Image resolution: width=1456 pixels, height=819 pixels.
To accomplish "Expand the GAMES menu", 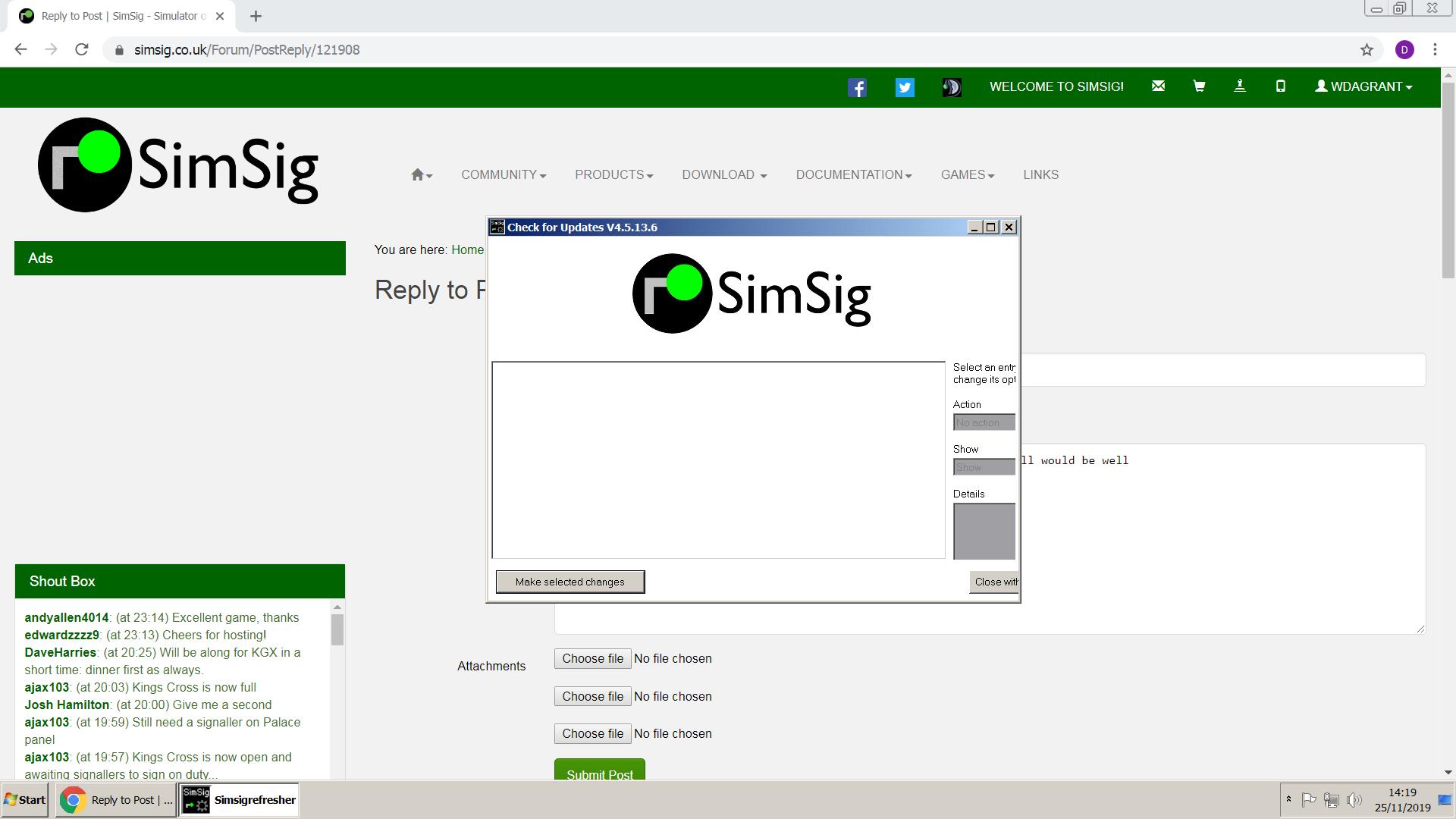I will pos(967,175).
